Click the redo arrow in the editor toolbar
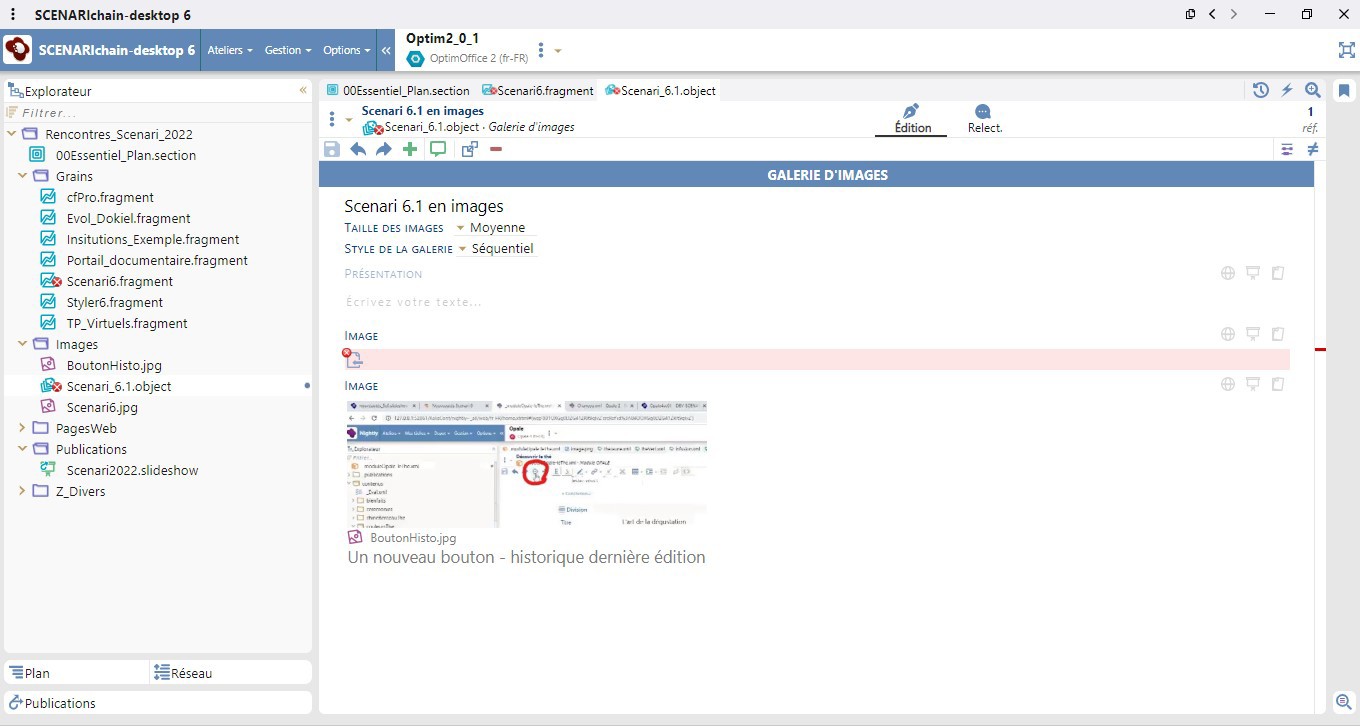 (x=384, y=149)
